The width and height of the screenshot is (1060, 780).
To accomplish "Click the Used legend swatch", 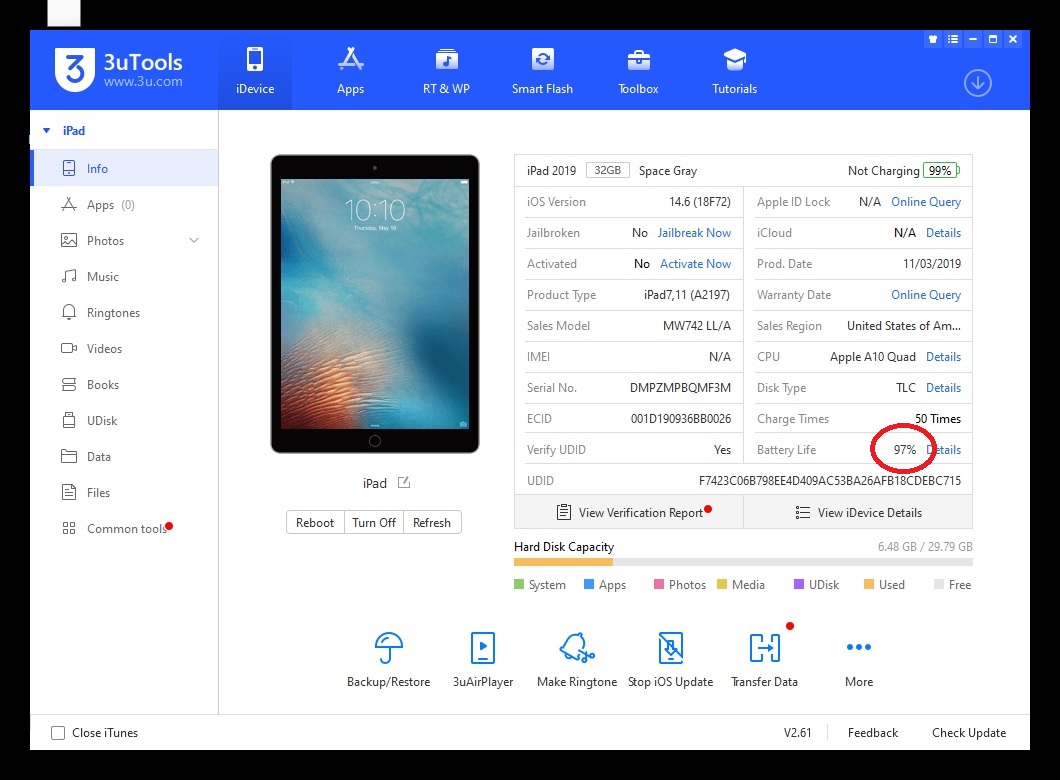I will [x=869, y=584].
